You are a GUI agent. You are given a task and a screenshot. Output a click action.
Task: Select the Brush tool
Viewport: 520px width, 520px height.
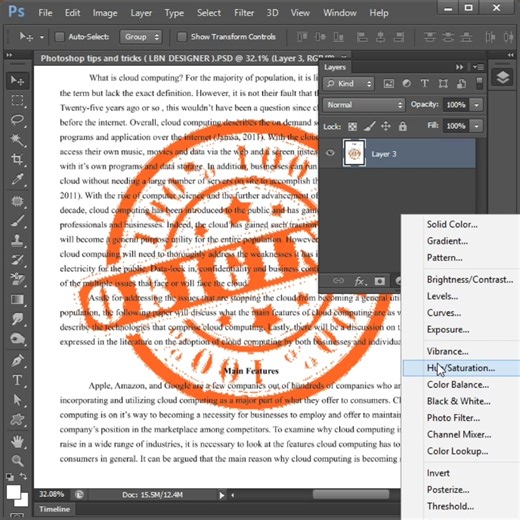click(17, 220)
